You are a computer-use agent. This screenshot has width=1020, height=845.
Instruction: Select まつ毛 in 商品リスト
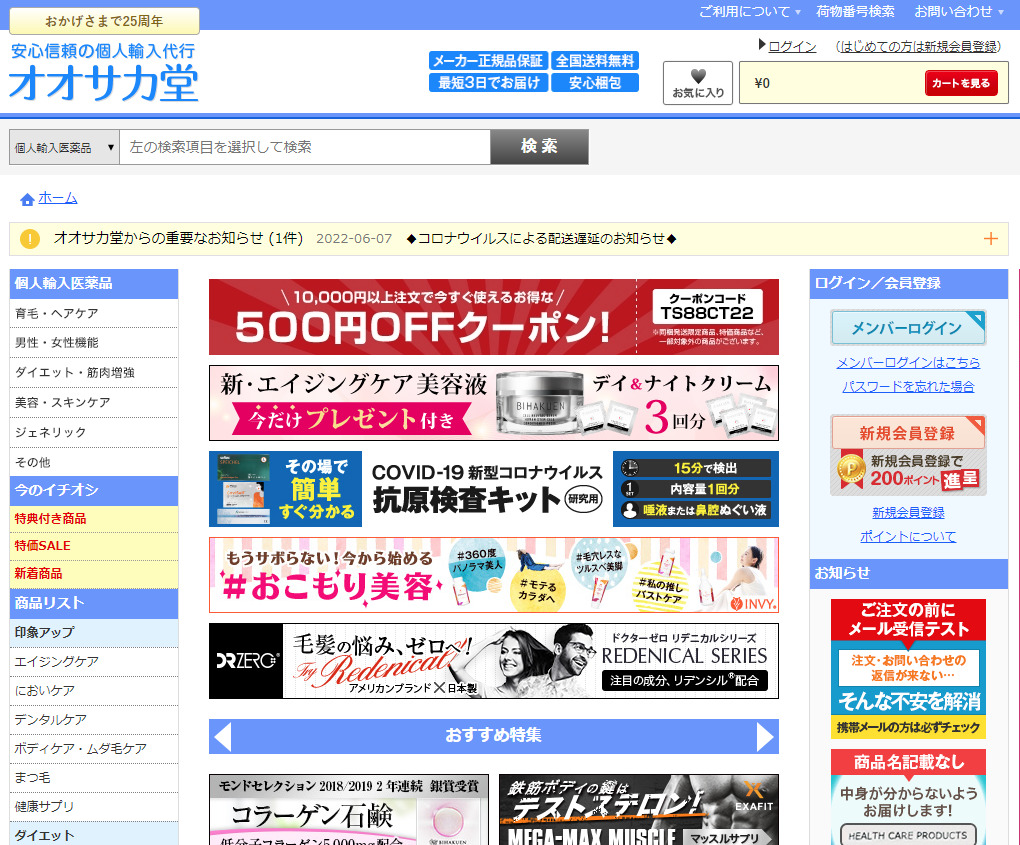(94, 778)
